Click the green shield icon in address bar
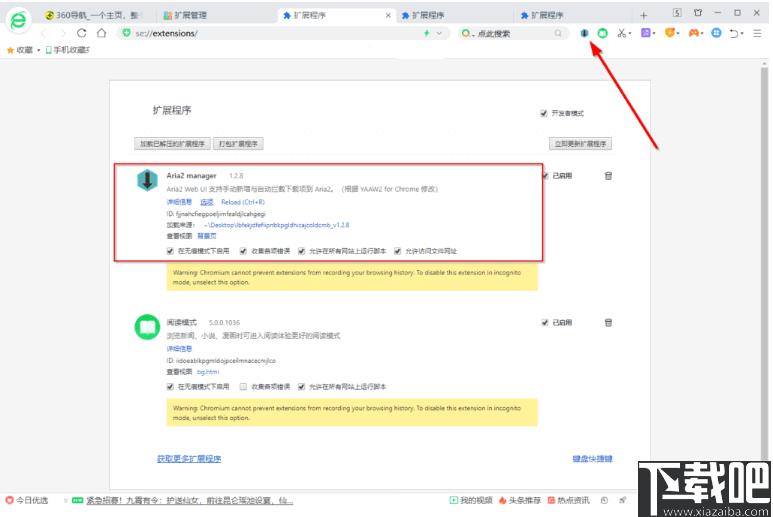The image size is (773, 517). (x=127, y=33)
